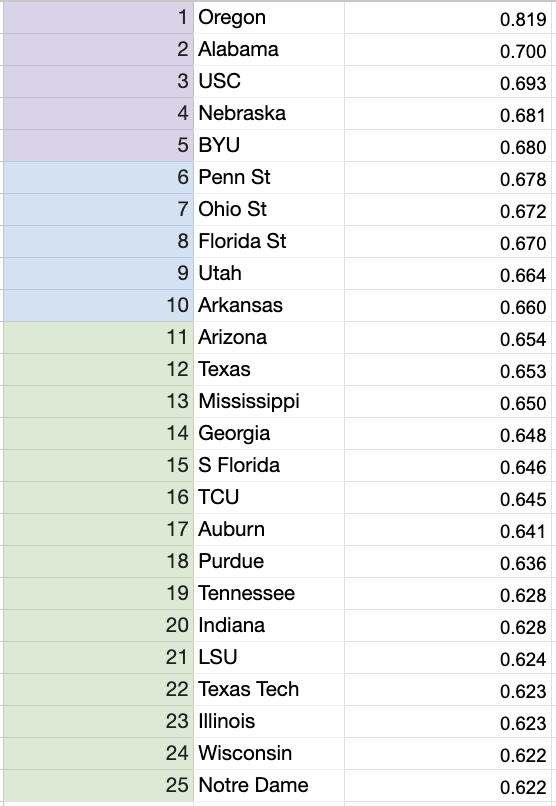Viewport: 556px width, 806px height.
Task: Click the Purdue name cell
Action: pyautogui.click(x=269, y=561)
